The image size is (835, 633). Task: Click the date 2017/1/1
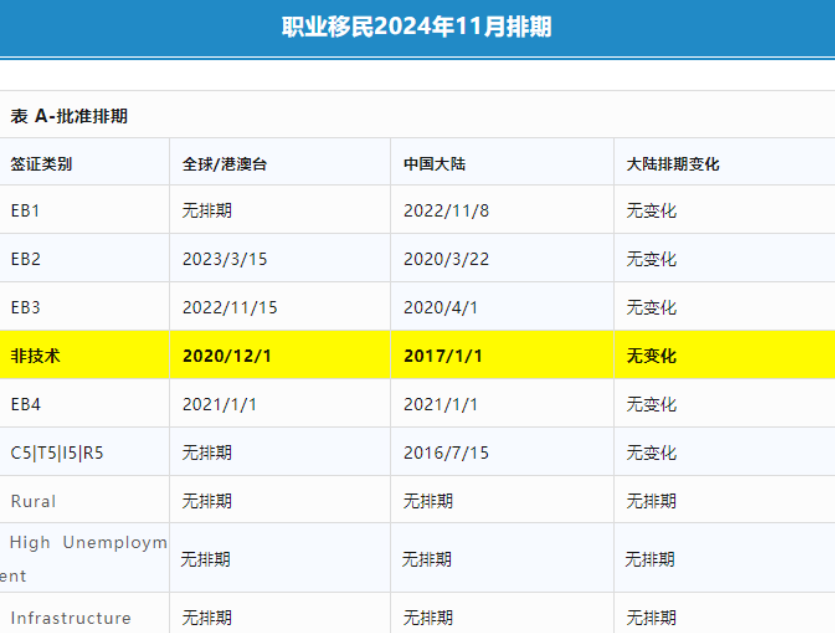[443, 356]
